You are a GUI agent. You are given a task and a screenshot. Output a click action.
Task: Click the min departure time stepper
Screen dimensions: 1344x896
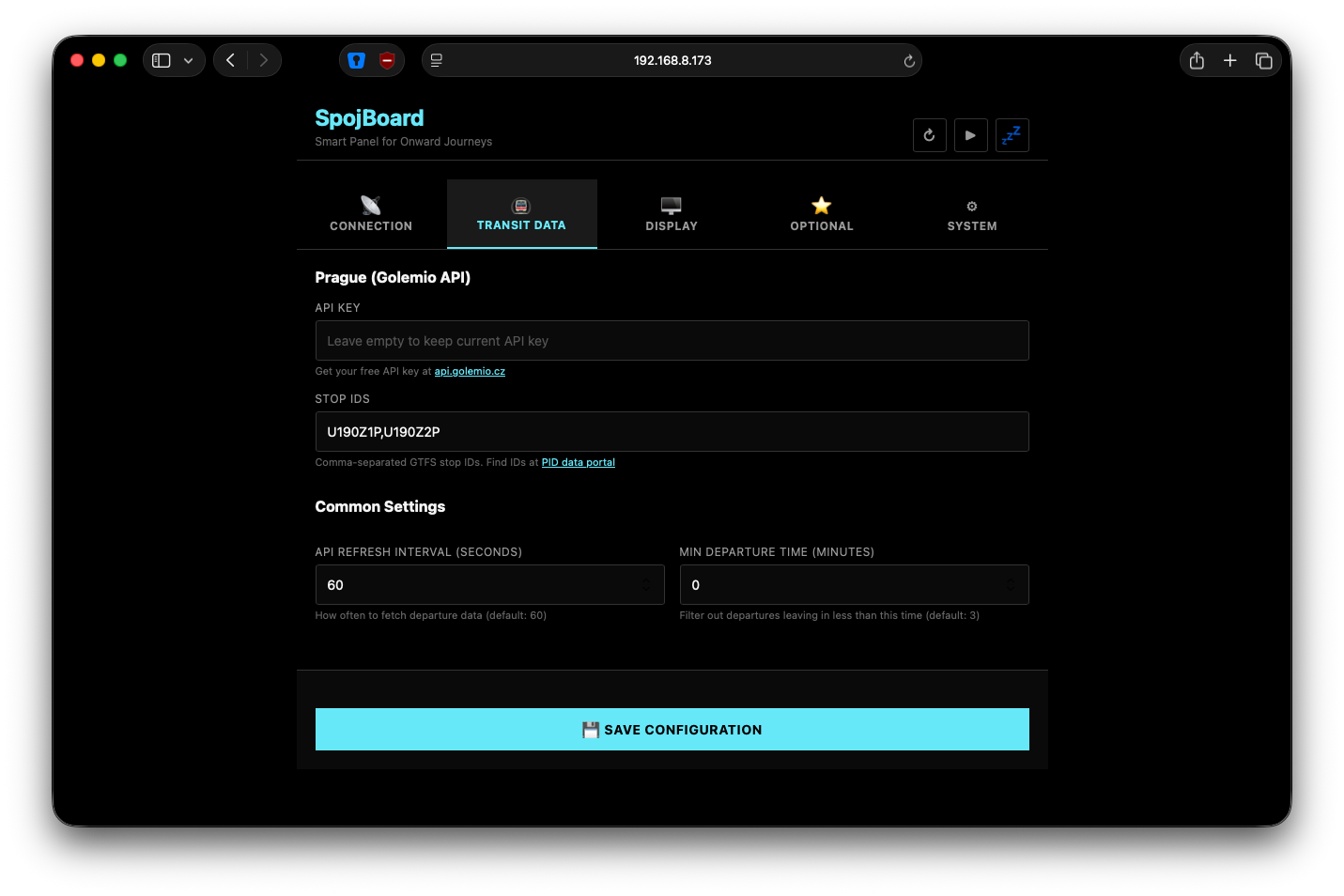click(1011, 585)
